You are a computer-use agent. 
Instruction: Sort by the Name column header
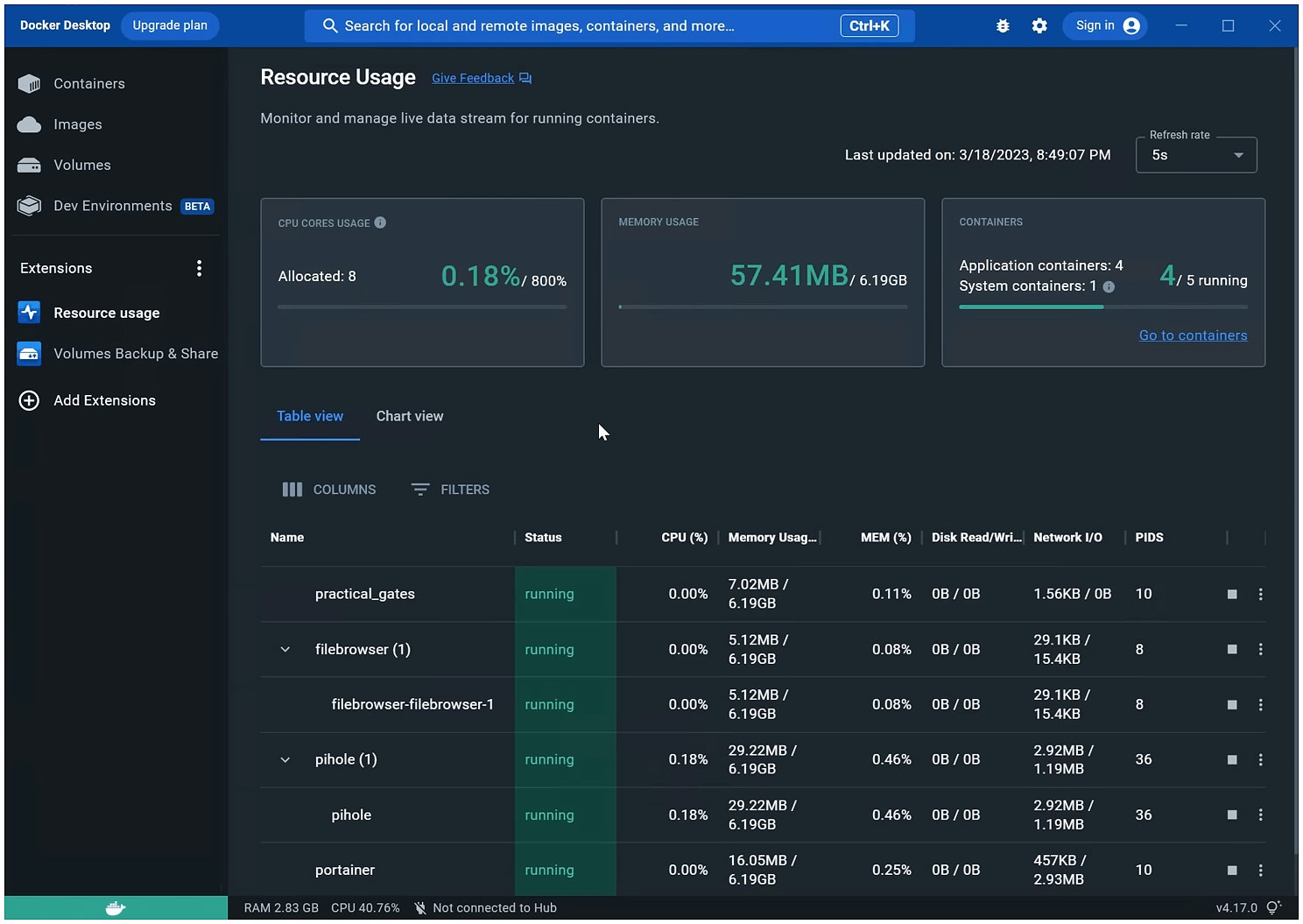287,538
